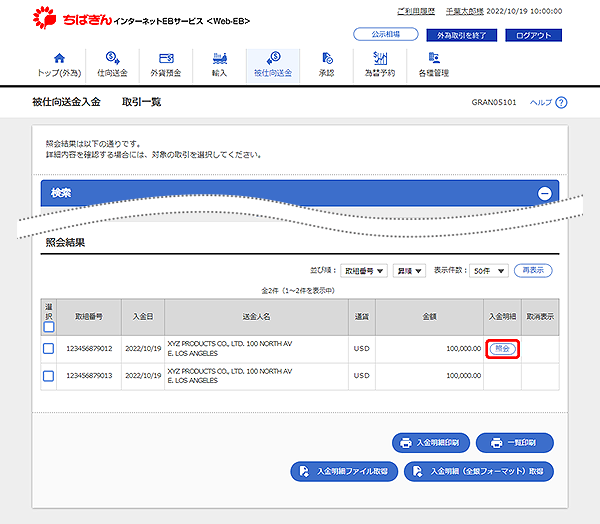Viewport: 600px width, 524px height.
Task: Click 100,000.00 amount in row 123456879013
Action: pyautogui.click(x=463, y=376)
